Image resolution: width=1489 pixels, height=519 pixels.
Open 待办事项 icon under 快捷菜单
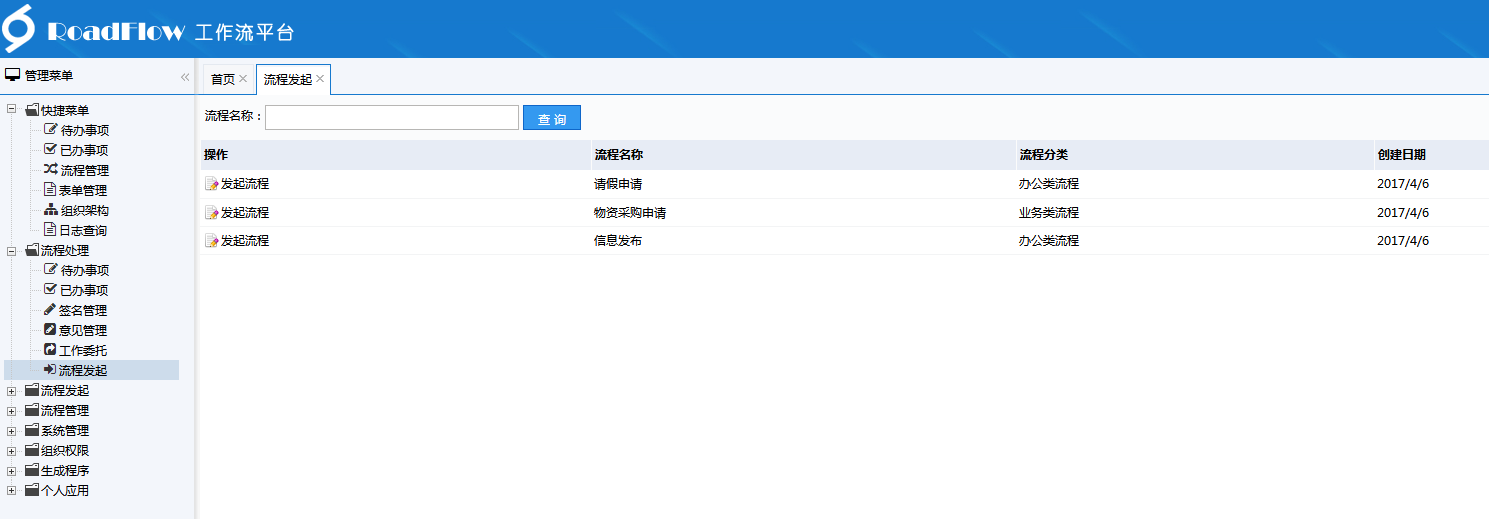[51, 129]
